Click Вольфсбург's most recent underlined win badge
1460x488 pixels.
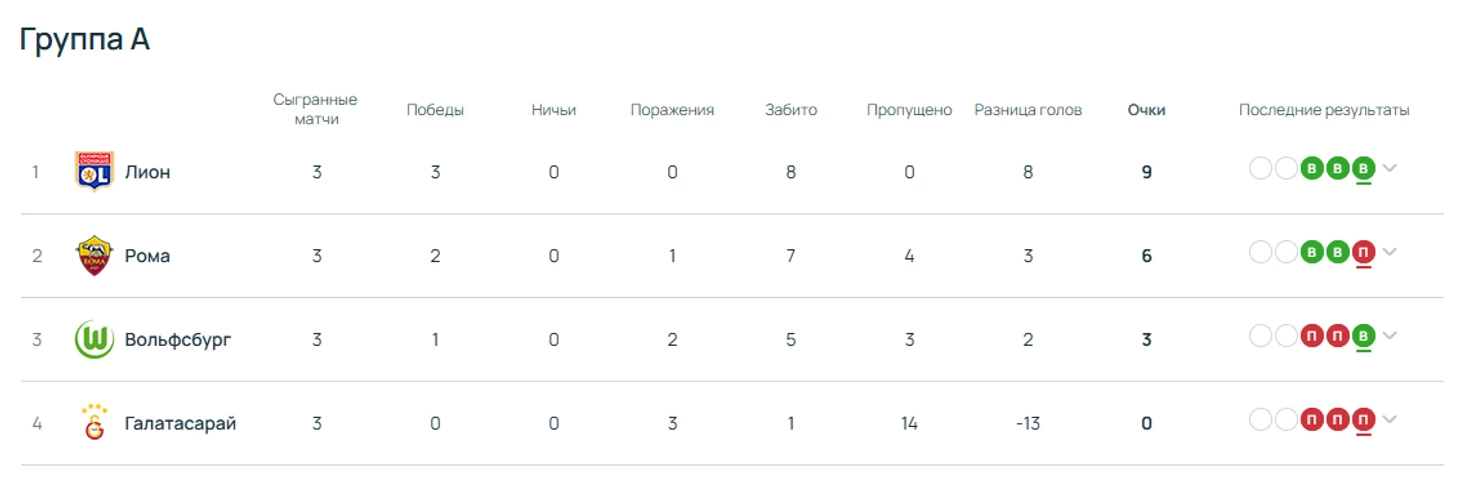tap(1362, 337)
